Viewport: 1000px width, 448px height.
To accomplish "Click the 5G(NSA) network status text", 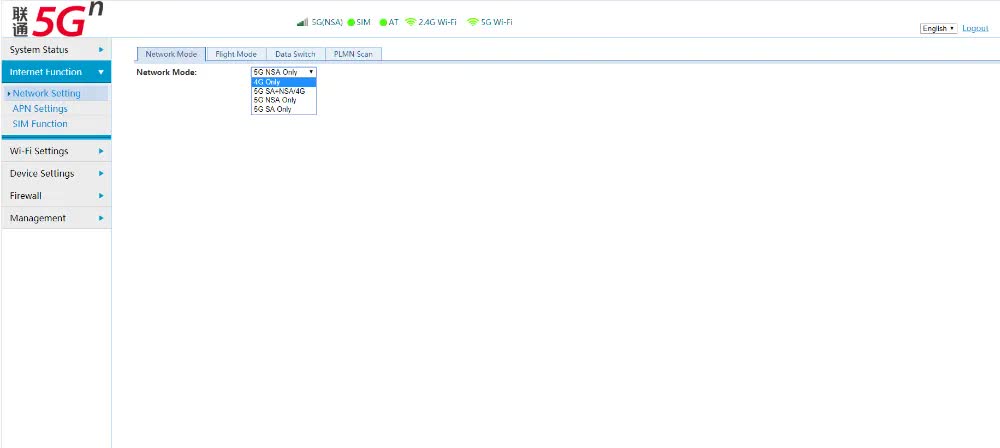I will [x=327, y=22].
